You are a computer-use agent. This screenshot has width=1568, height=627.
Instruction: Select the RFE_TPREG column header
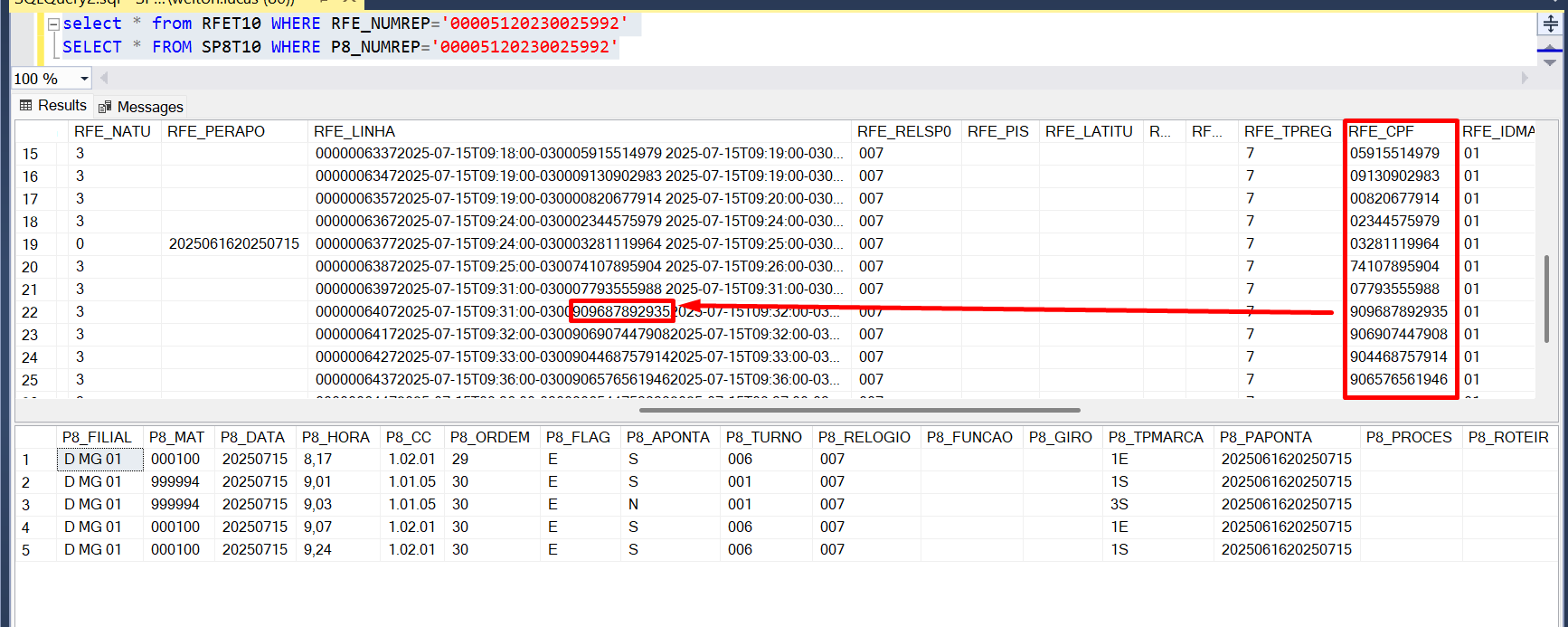click(x=1289, y=131)
